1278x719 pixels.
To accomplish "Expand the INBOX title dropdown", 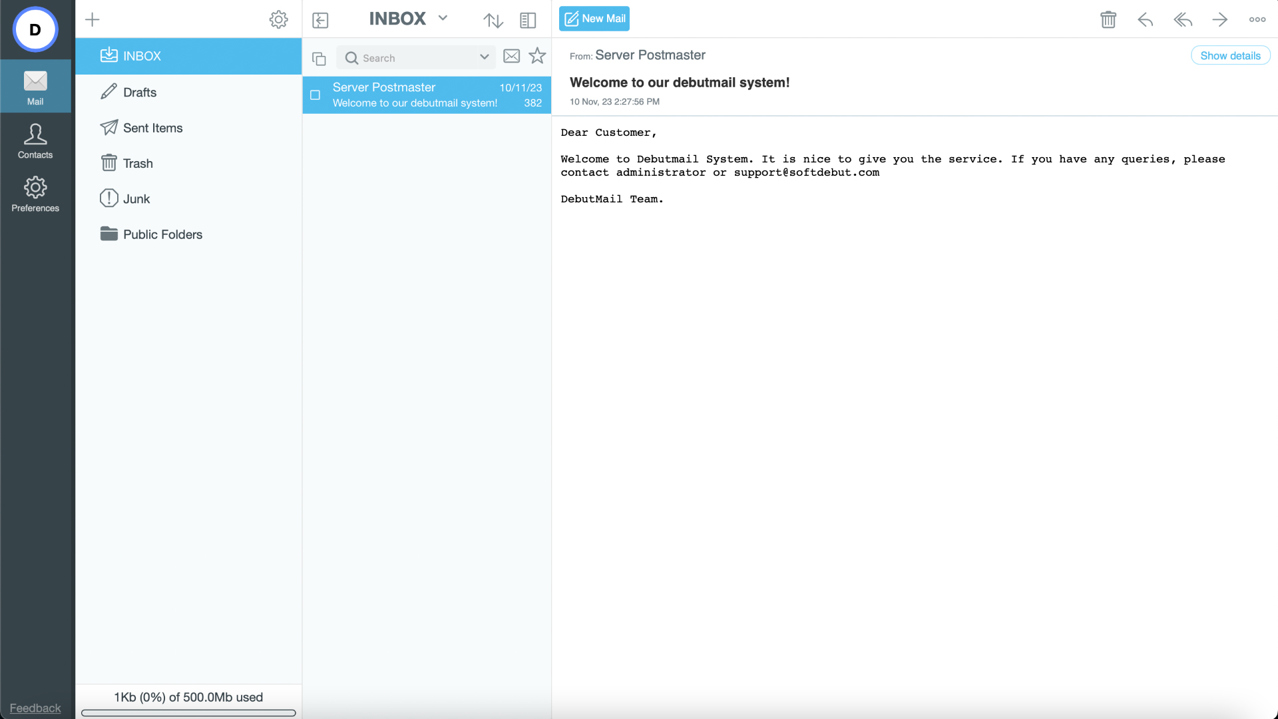I will [443, 18].
